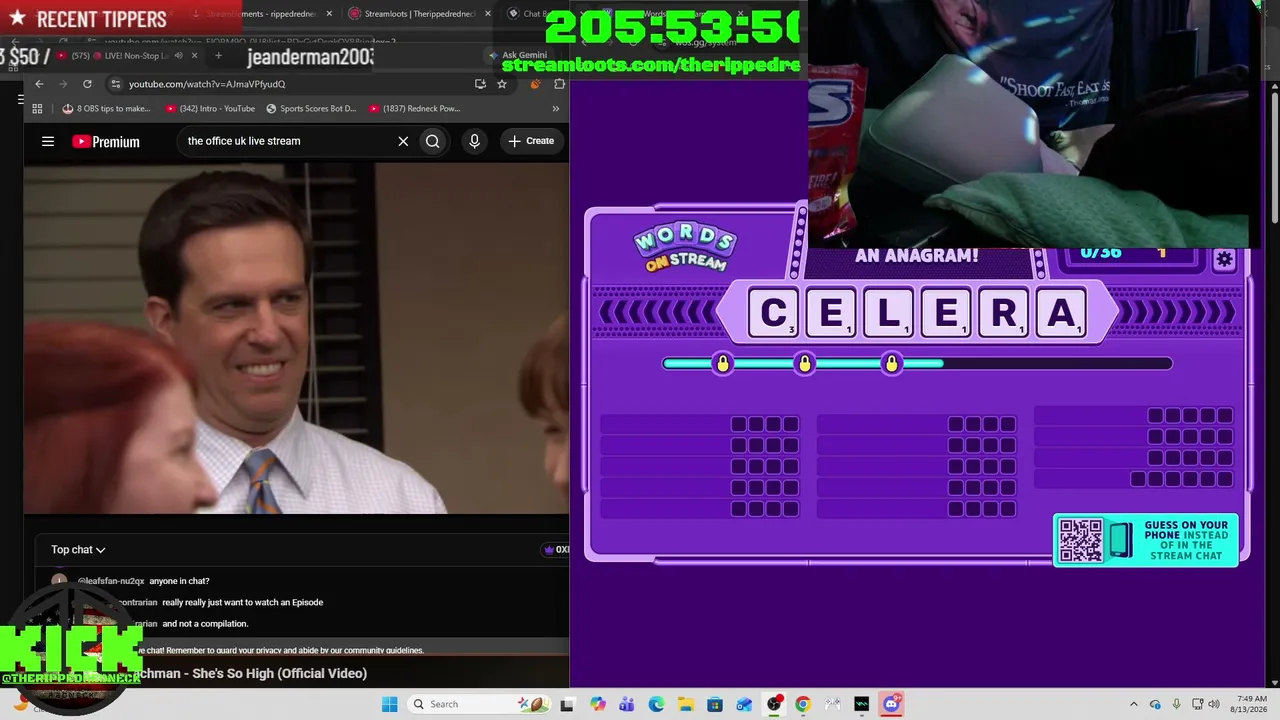Click the third lock on progress bar
This screenshot has width=1280, height=720.
click(892, 364)
